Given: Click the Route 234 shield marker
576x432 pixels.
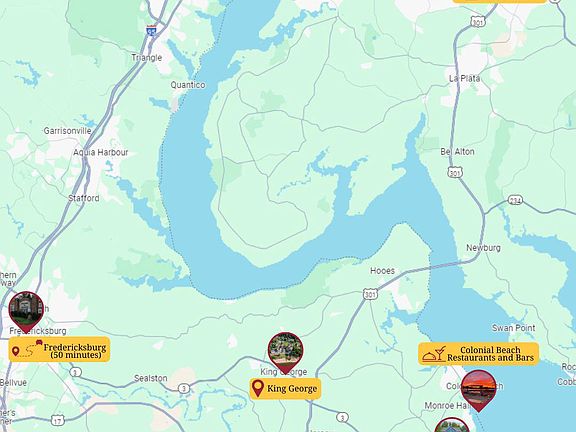Looking at the screenshot, I should click(x=515, y=200).
